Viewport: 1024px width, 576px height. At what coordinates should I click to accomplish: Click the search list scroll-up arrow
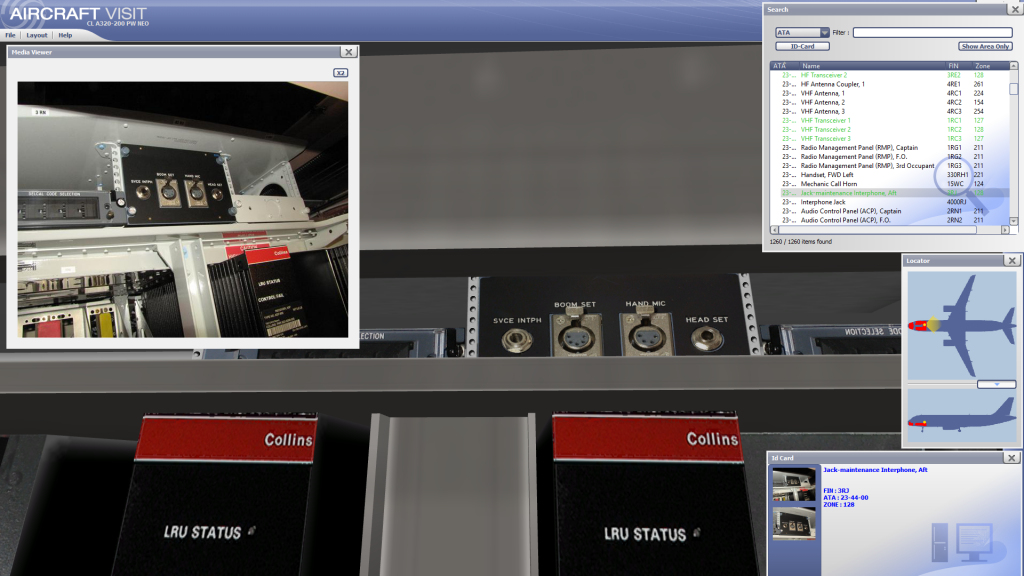1014,66
